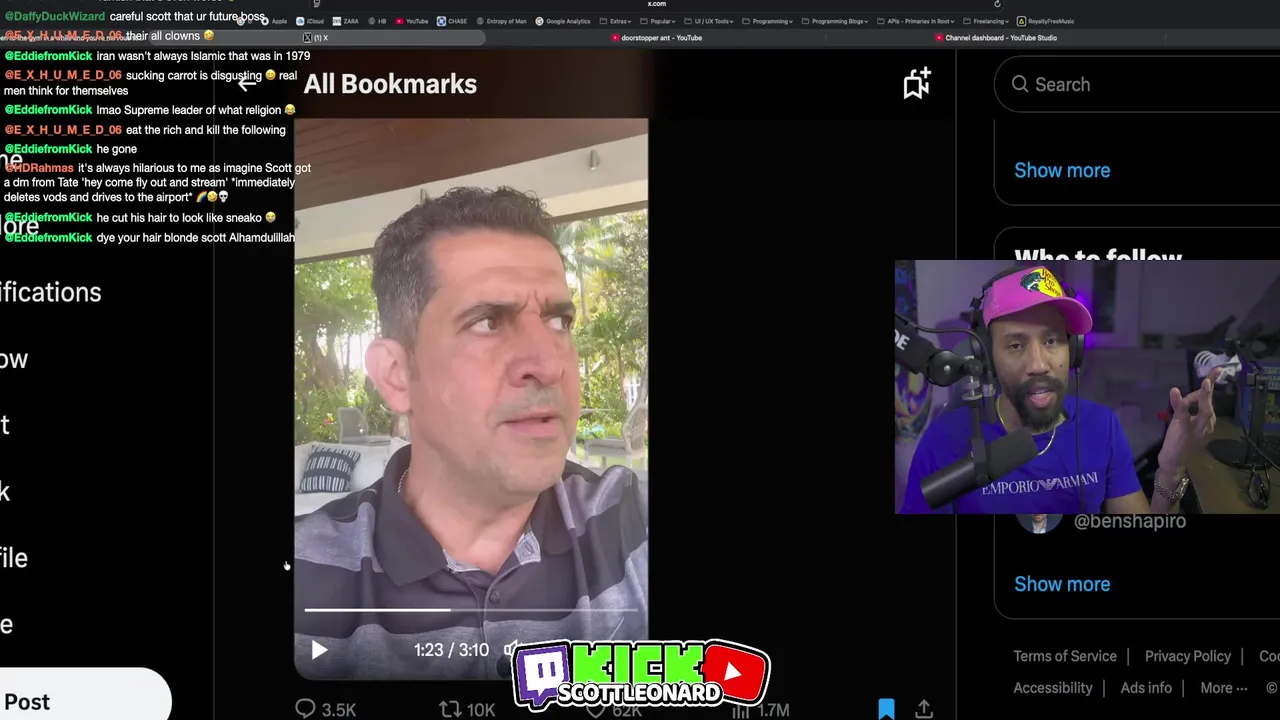This screenshot has width=1280, height=720.
Task: Open the Entropy of Man bookmark
Action: point(502,21)
